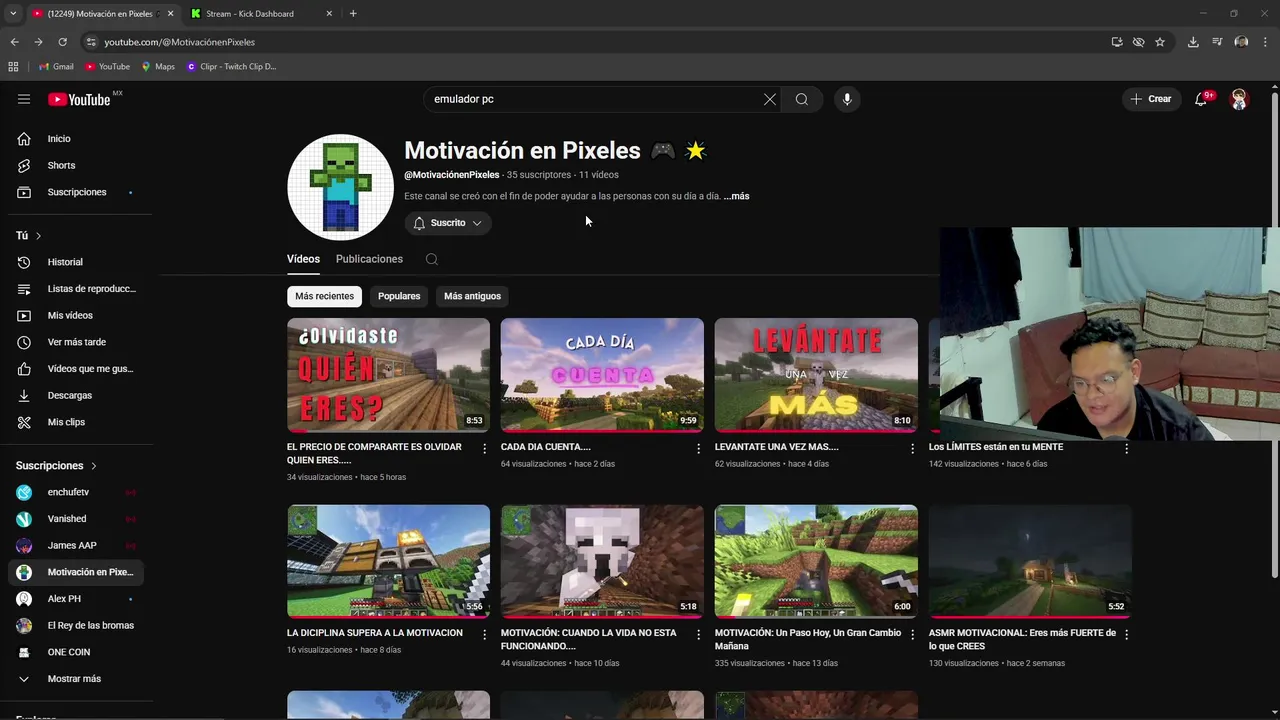The width and height of the screenshot is (1280, 720).
Task: Start voice search with the microphone icon
Action: pyautogui.click(x=847, y=99)
